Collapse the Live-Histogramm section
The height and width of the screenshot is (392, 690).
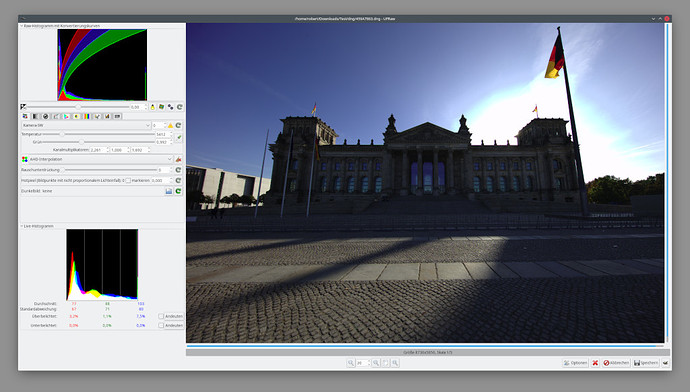[x=22, y=226]
